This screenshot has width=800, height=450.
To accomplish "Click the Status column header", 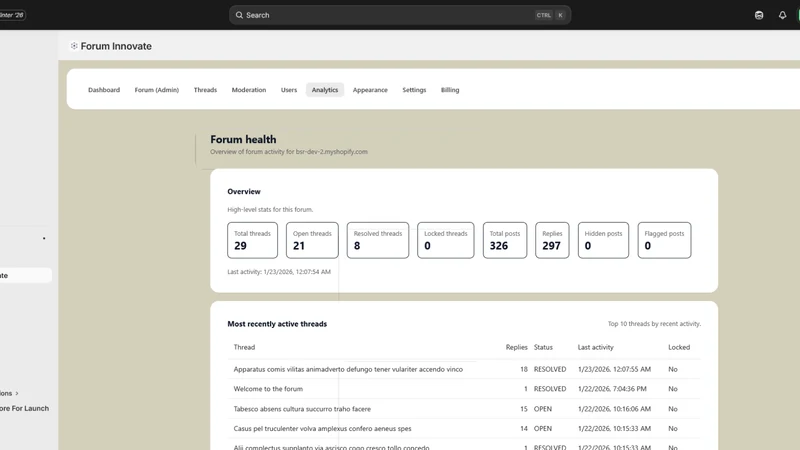I will [543, 347].
